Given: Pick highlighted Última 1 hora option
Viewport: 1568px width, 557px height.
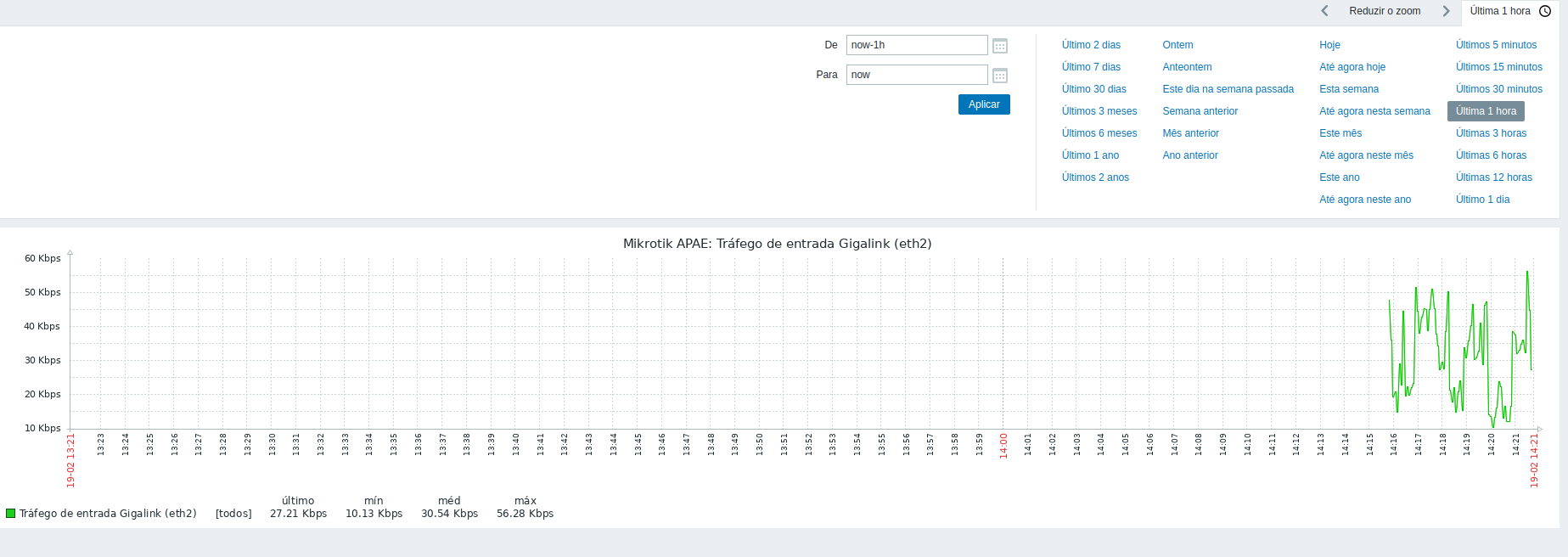Looking at the screenshot, I should pyautogui.click(x=1486, y=111).
